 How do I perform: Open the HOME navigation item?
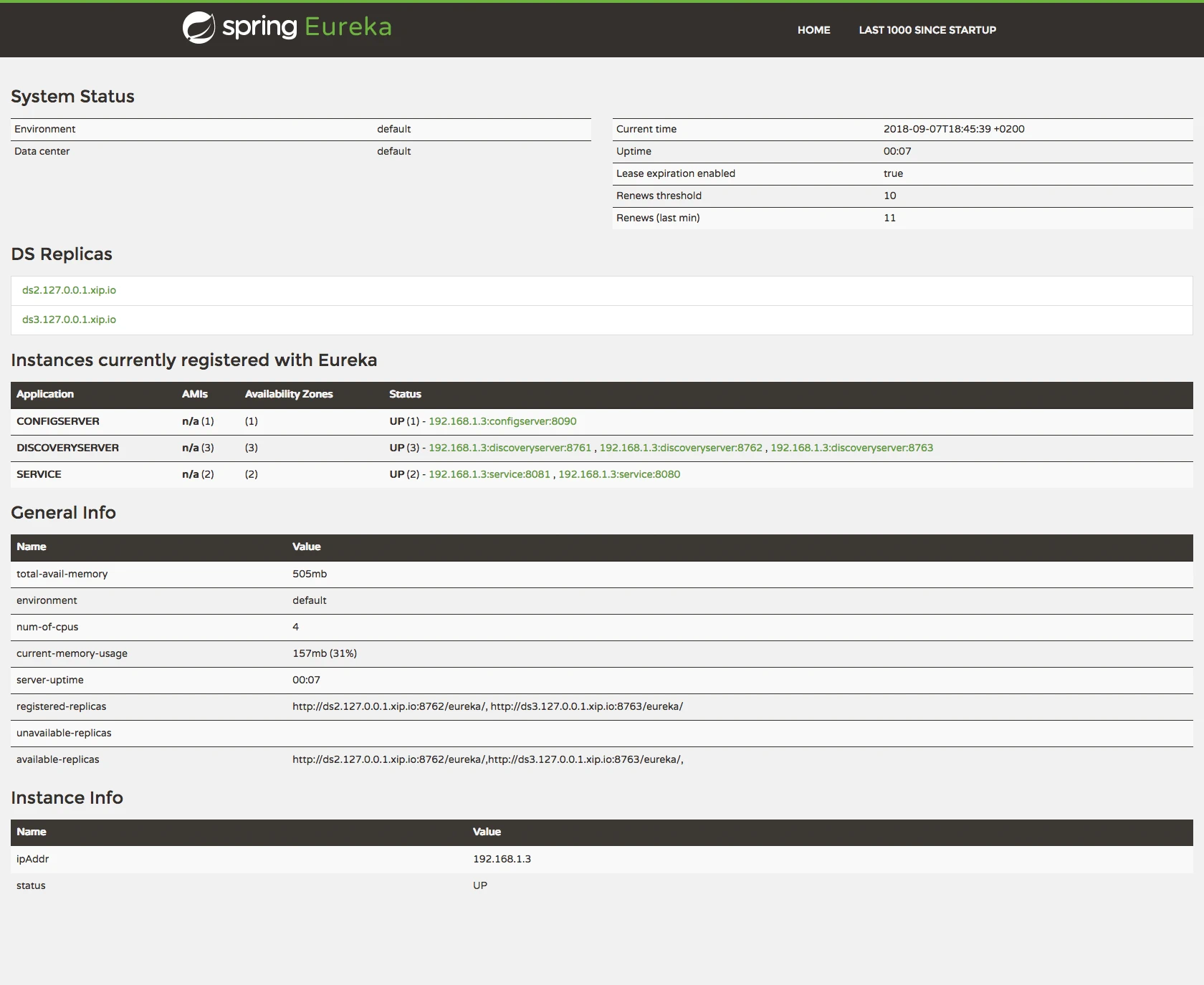click(x=813, y=30)
